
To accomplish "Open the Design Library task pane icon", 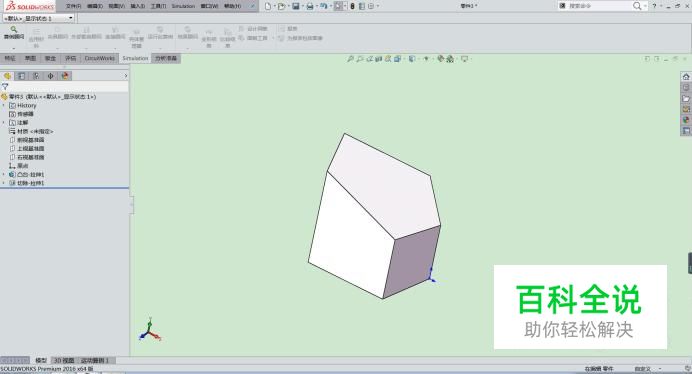I will (x=686, y=87).
